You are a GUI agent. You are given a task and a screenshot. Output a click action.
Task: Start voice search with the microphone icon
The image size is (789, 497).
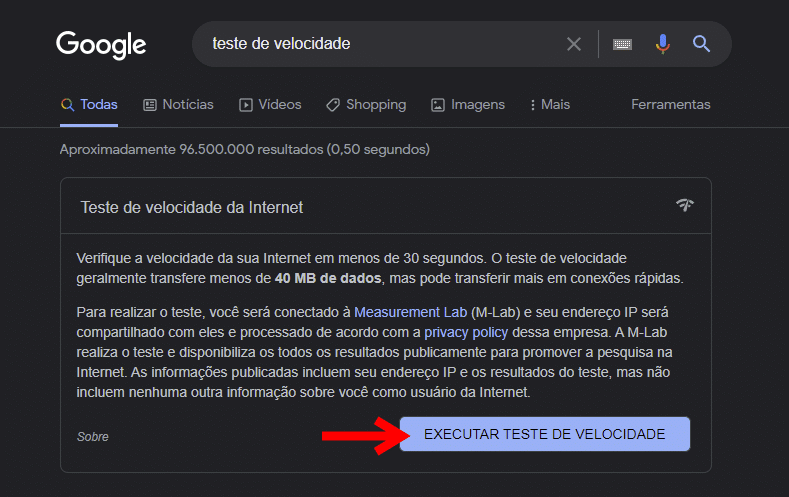(662, 44)
